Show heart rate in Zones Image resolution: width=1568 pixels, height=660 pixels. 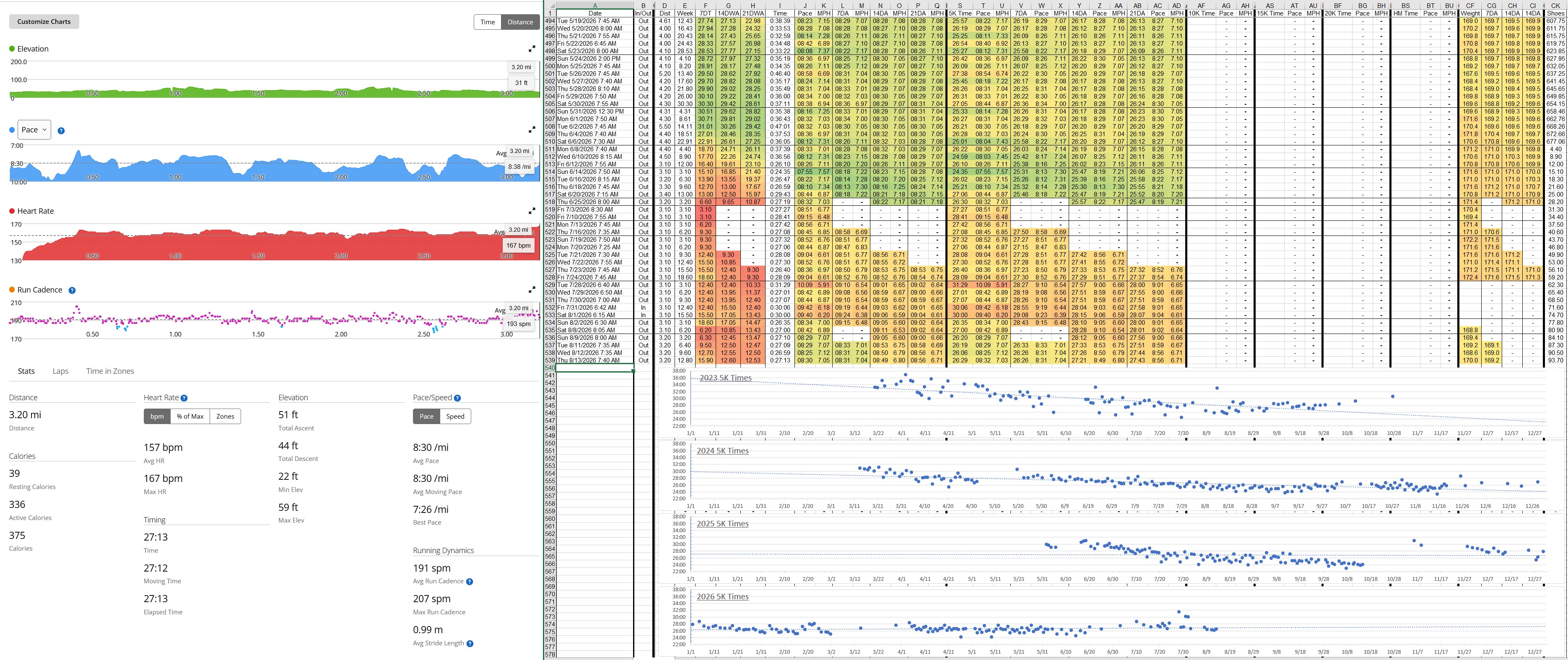[x=225, y=416]
